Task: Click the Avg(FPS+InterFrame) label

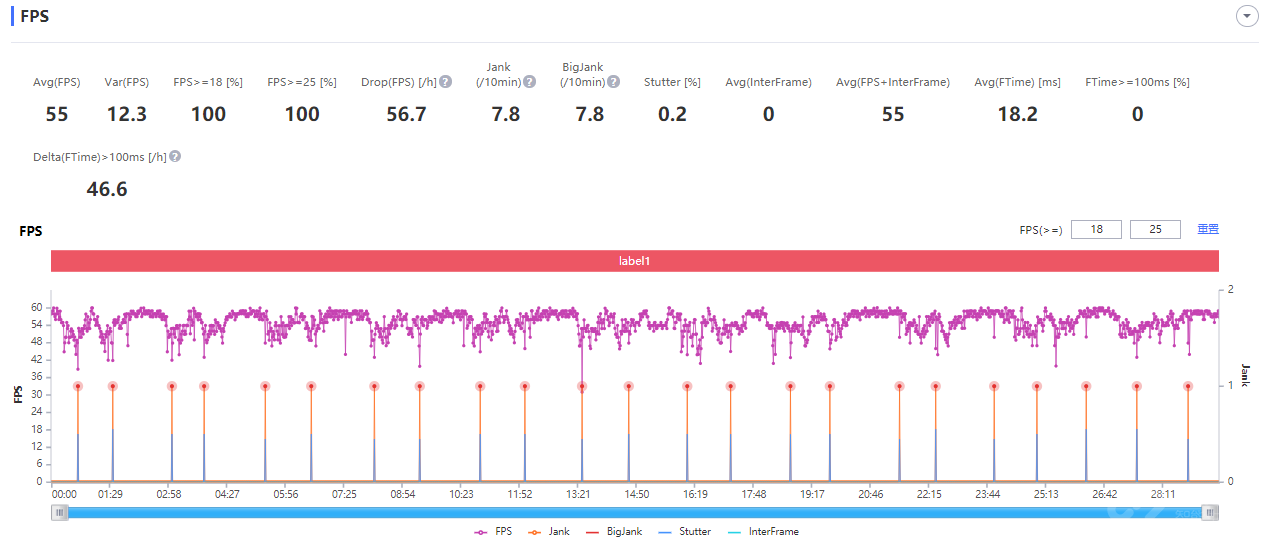Action: 893,82
